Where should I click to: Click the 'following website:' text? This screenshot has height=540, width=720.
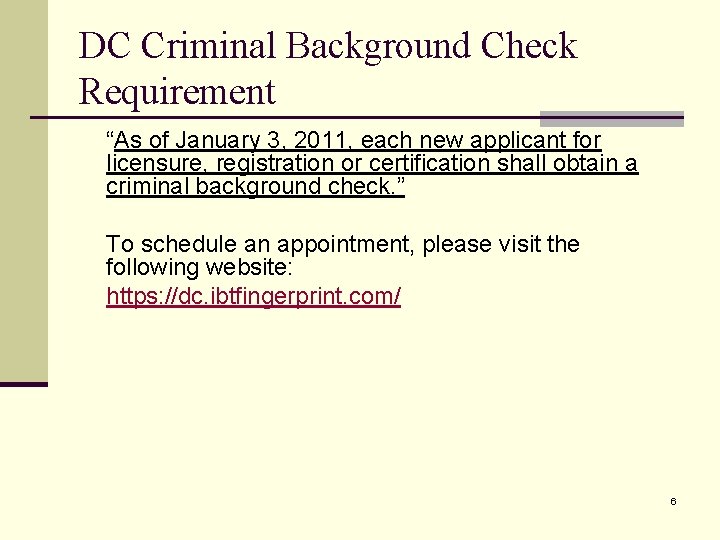(199, 267)
